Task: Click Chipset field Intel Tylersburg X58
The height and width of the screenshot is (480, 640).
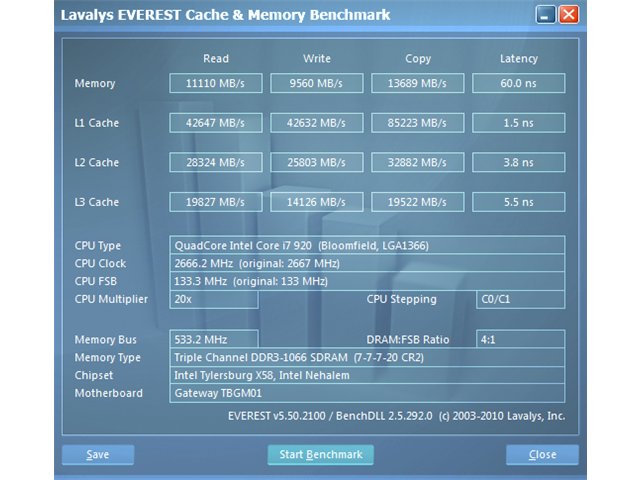Action: [367, 375]
